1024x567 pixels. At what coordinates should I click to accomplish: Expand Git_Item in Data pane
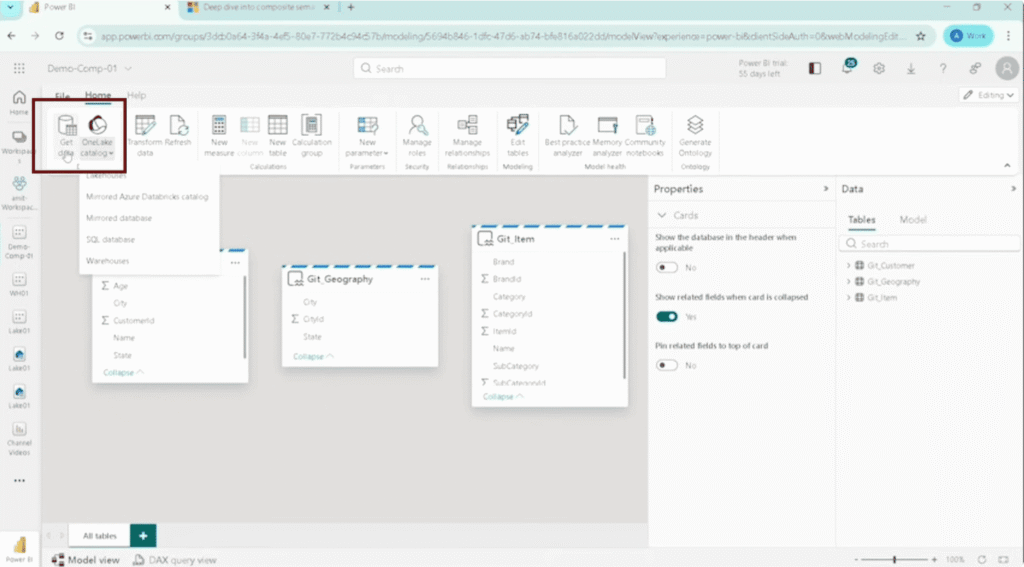(849, 297)
